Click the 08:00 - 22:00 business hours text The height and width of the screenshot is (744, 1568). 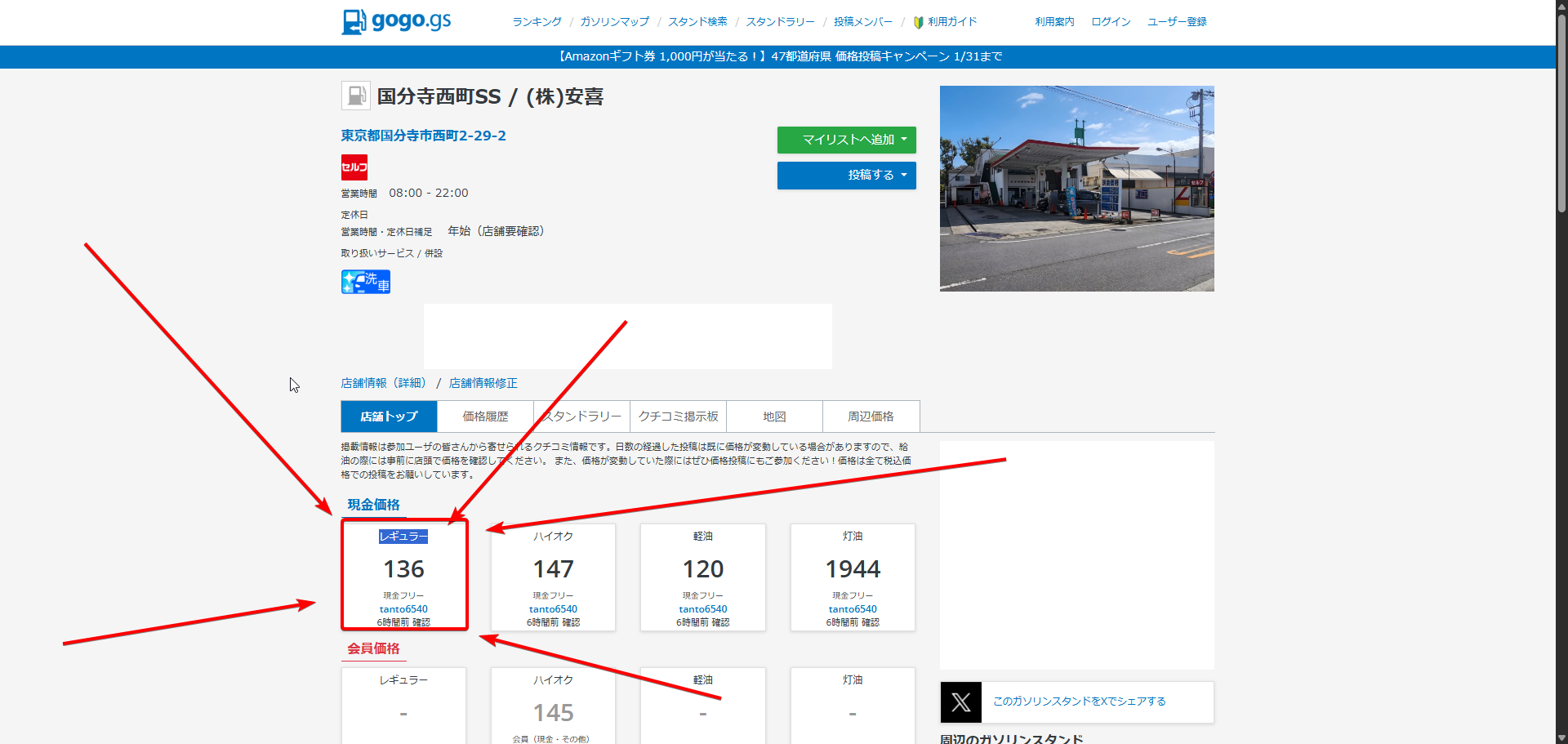429,194
